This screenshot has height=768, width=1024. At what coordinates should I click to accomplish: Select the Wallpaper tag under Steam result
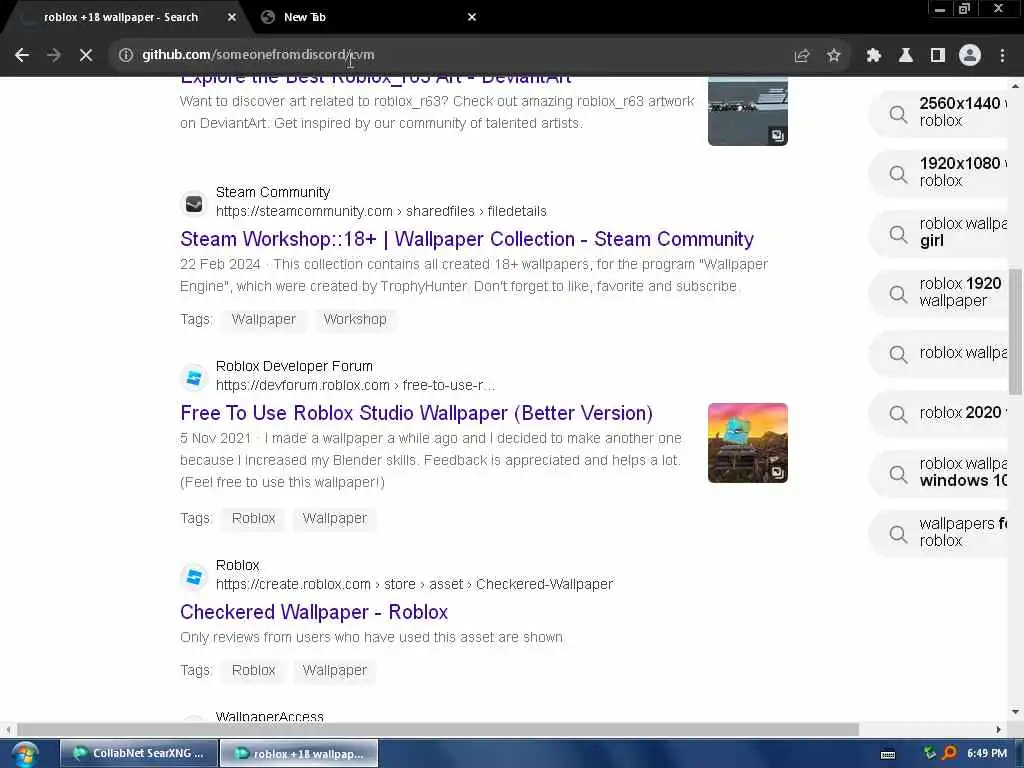(264, 319)
